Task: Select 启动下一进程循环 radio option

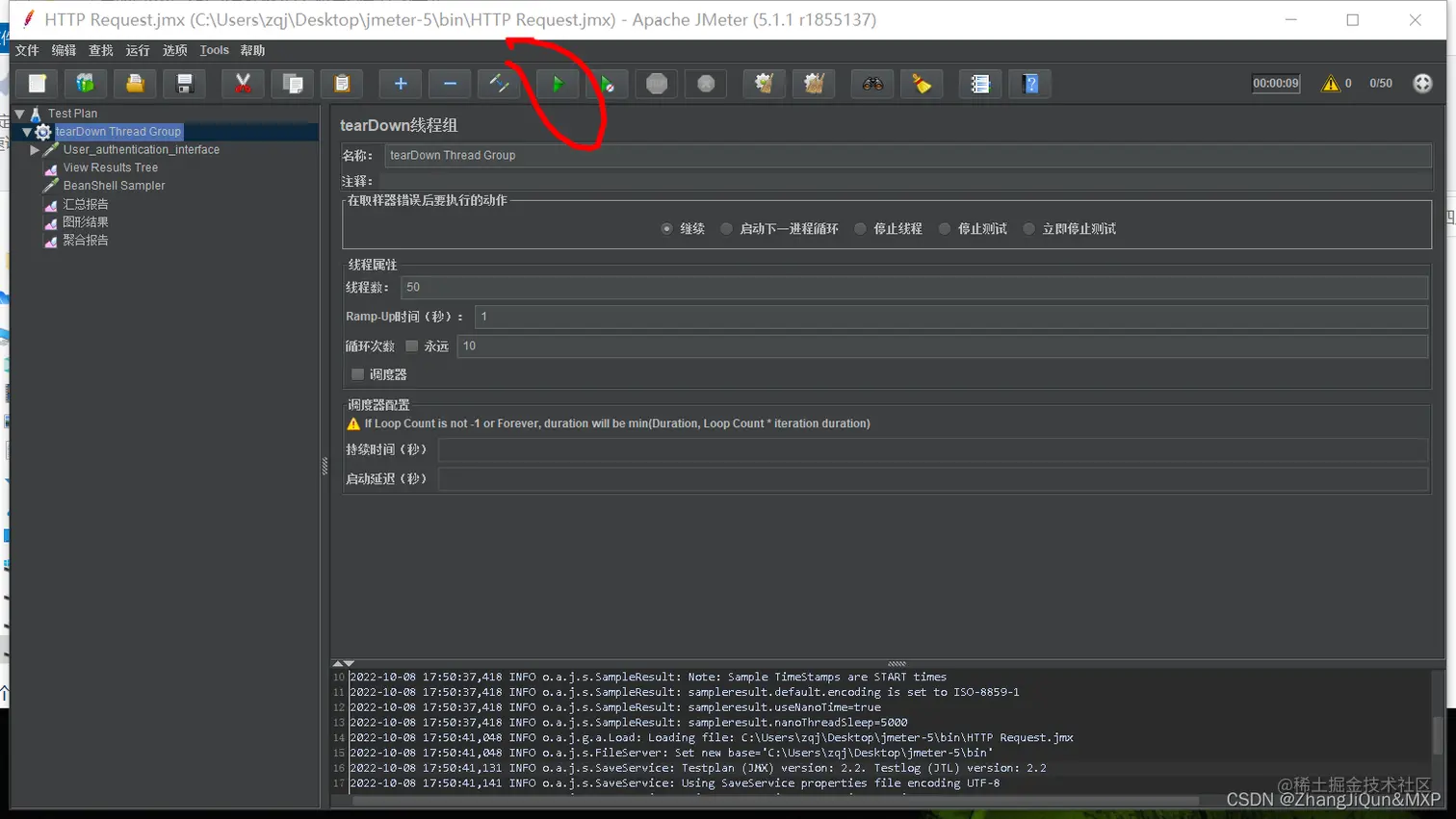Action: (726, 229)
